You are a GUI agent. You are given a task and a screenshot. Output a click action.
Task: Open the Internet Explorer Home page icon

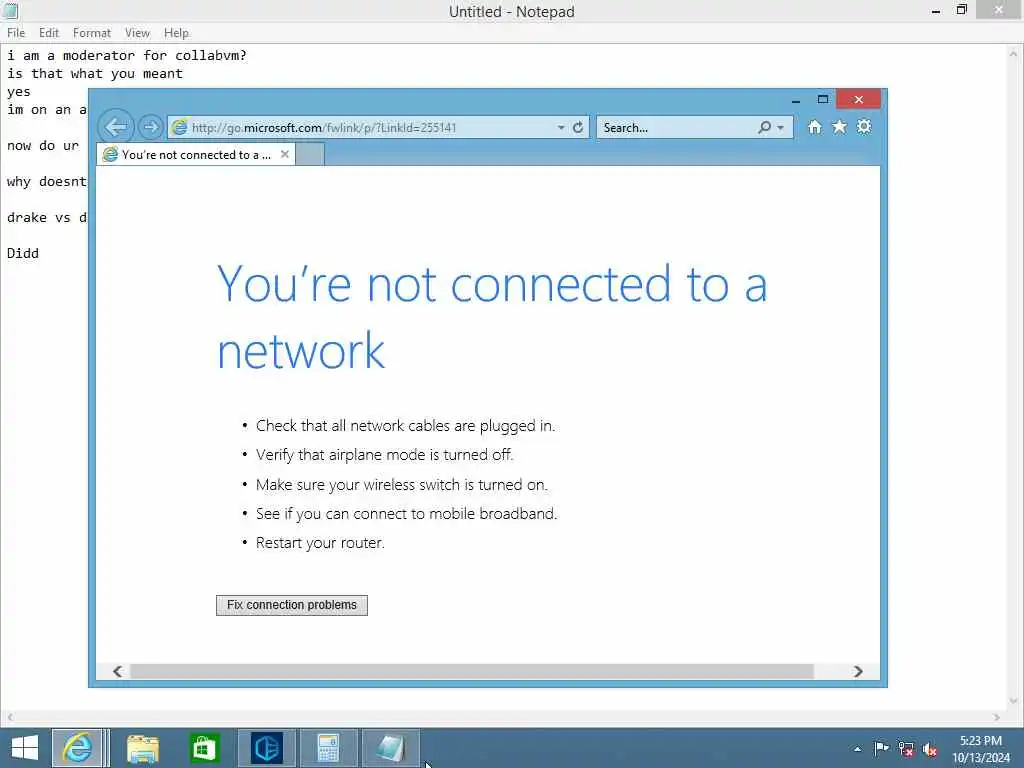click(x=814, y=127)
